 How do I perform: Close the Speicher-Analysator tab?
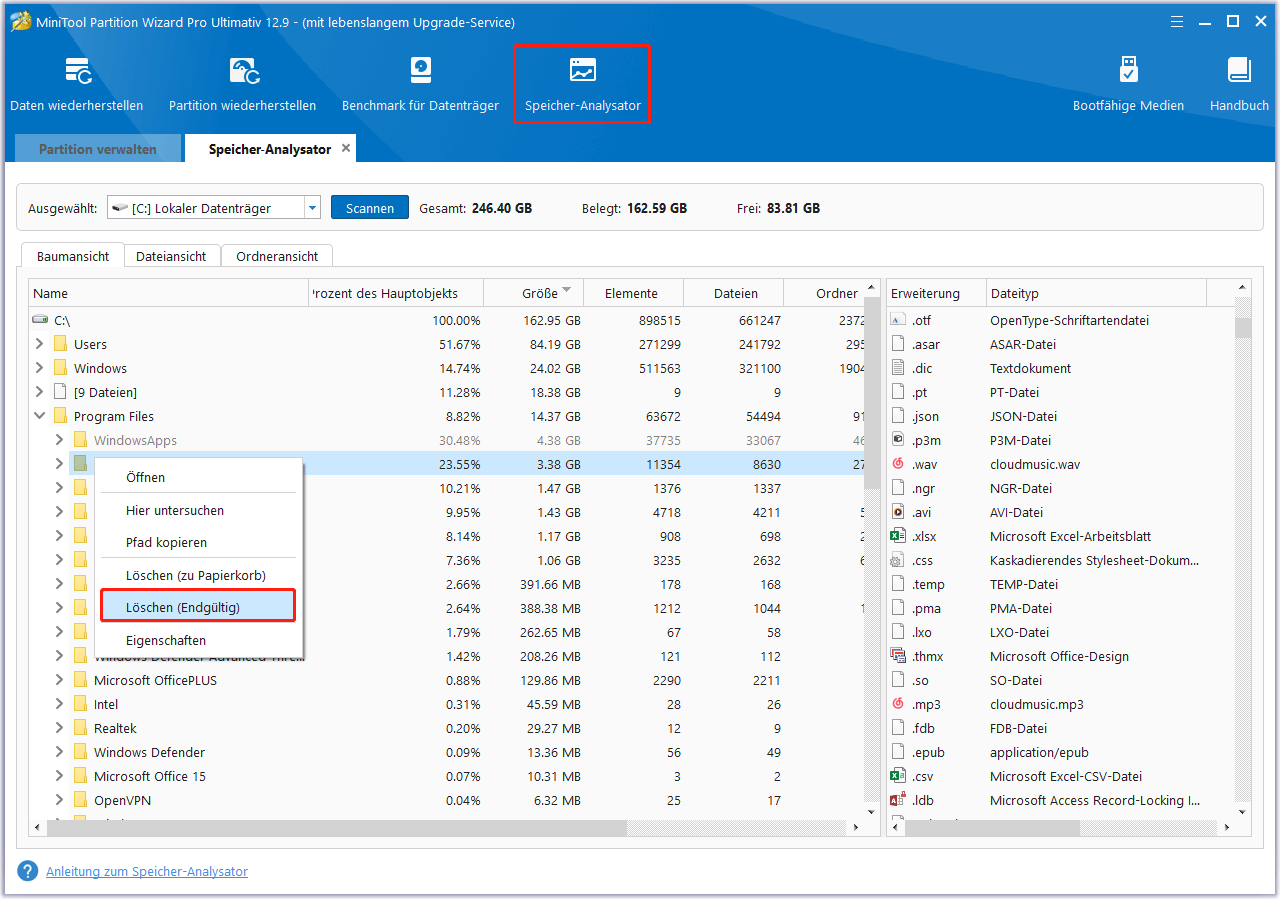point(346,148)
